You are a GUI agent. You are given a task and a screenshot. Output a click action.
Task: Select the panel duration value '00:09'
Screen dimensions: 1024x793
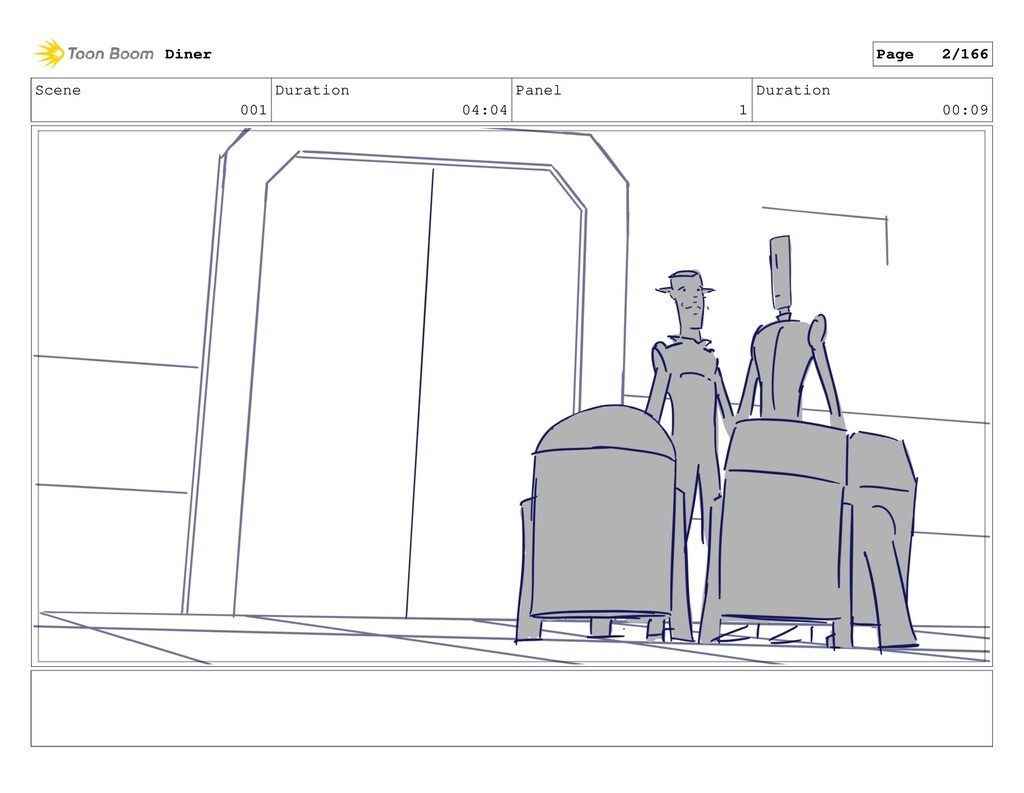(965, 110)
